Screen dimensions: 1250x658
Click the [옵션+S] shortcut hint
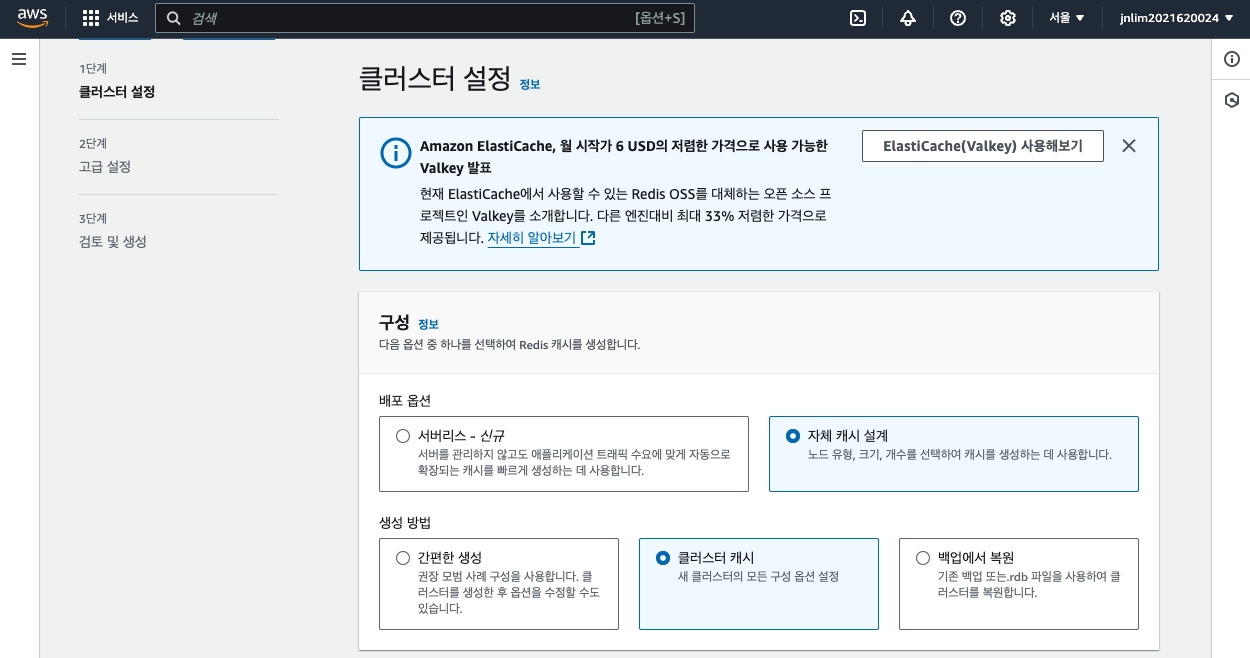pyautogui.click(x=660, y=18)
